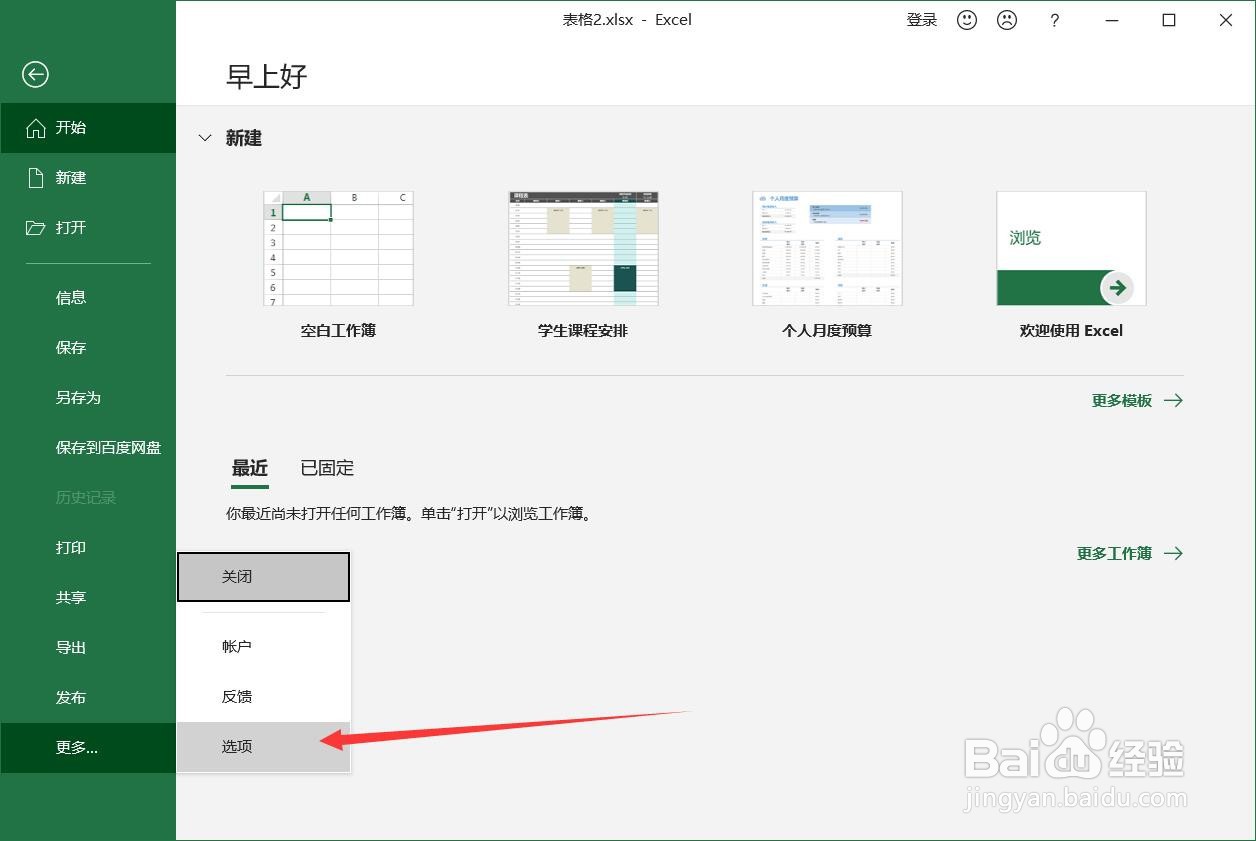The height and width of the screenshot is (841, 1256).
Task: Click the open folder icon next to 打开
Action: (36, 228)
